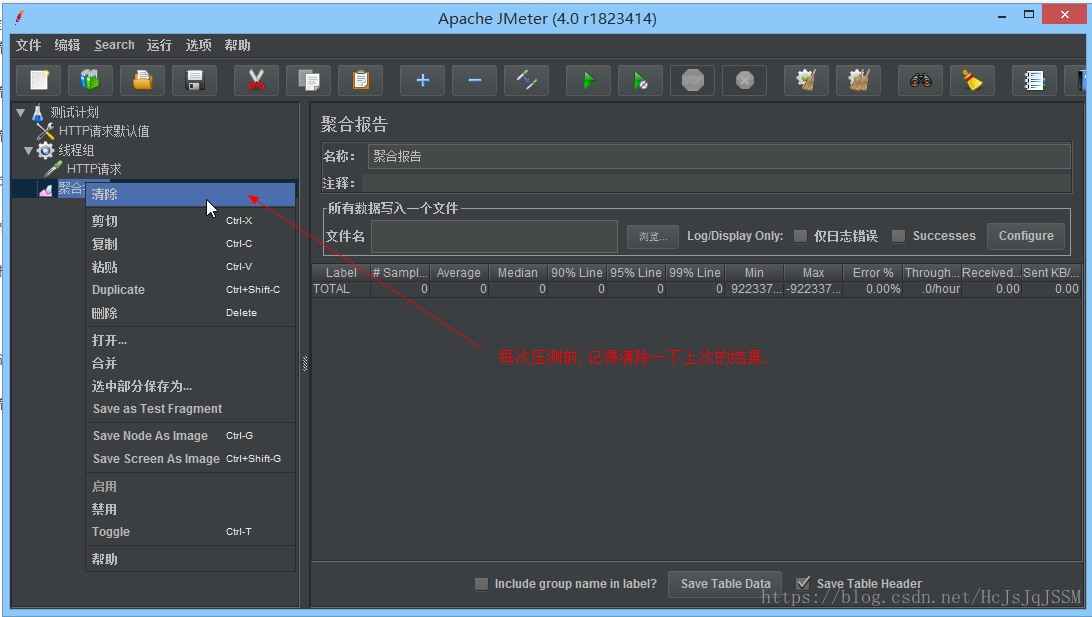Click Start no pauses icon
The width and height of the screenshot is (1092, 617).
[641, 80]
